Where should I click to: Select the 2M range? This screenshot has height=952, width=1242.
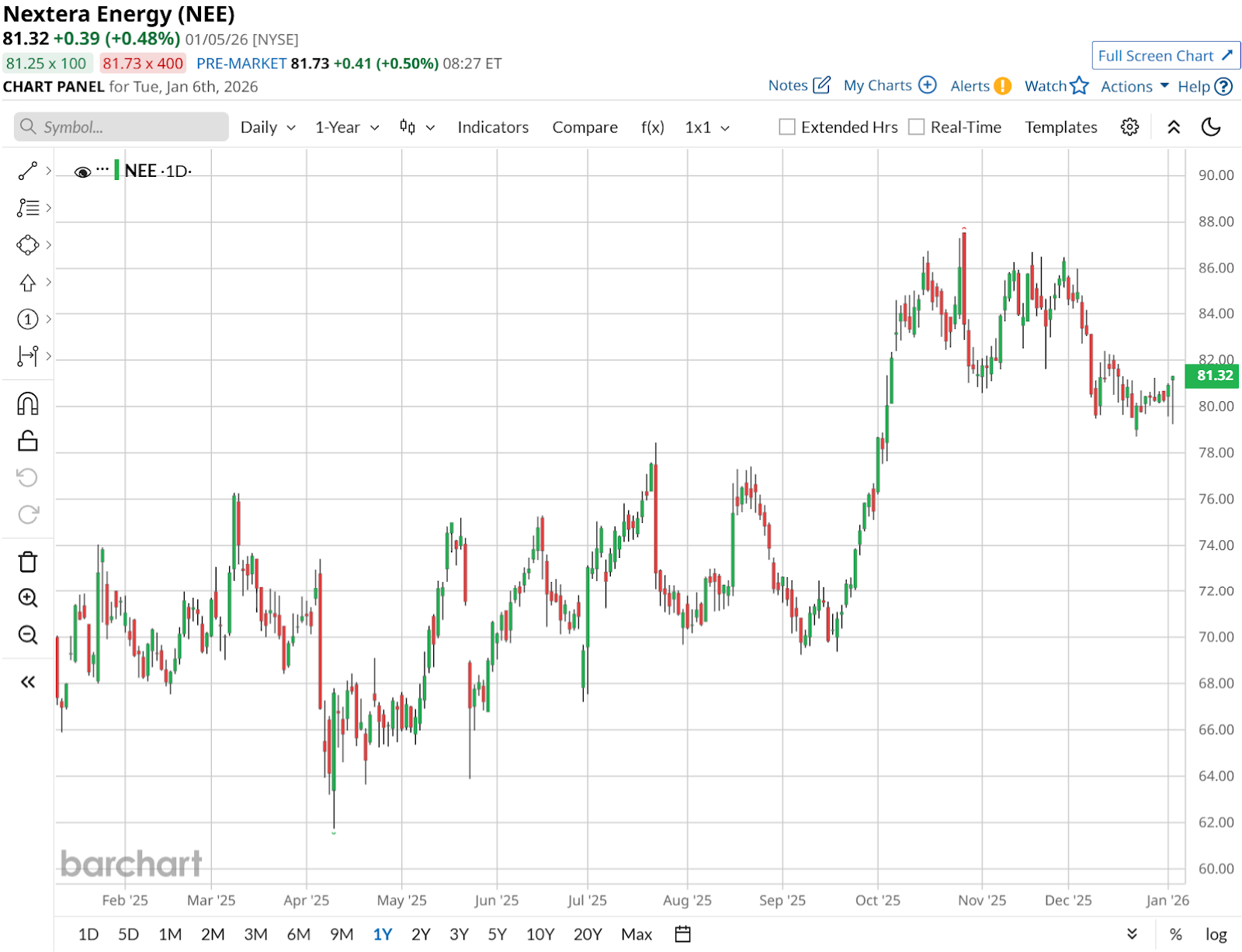pos(213,934)
